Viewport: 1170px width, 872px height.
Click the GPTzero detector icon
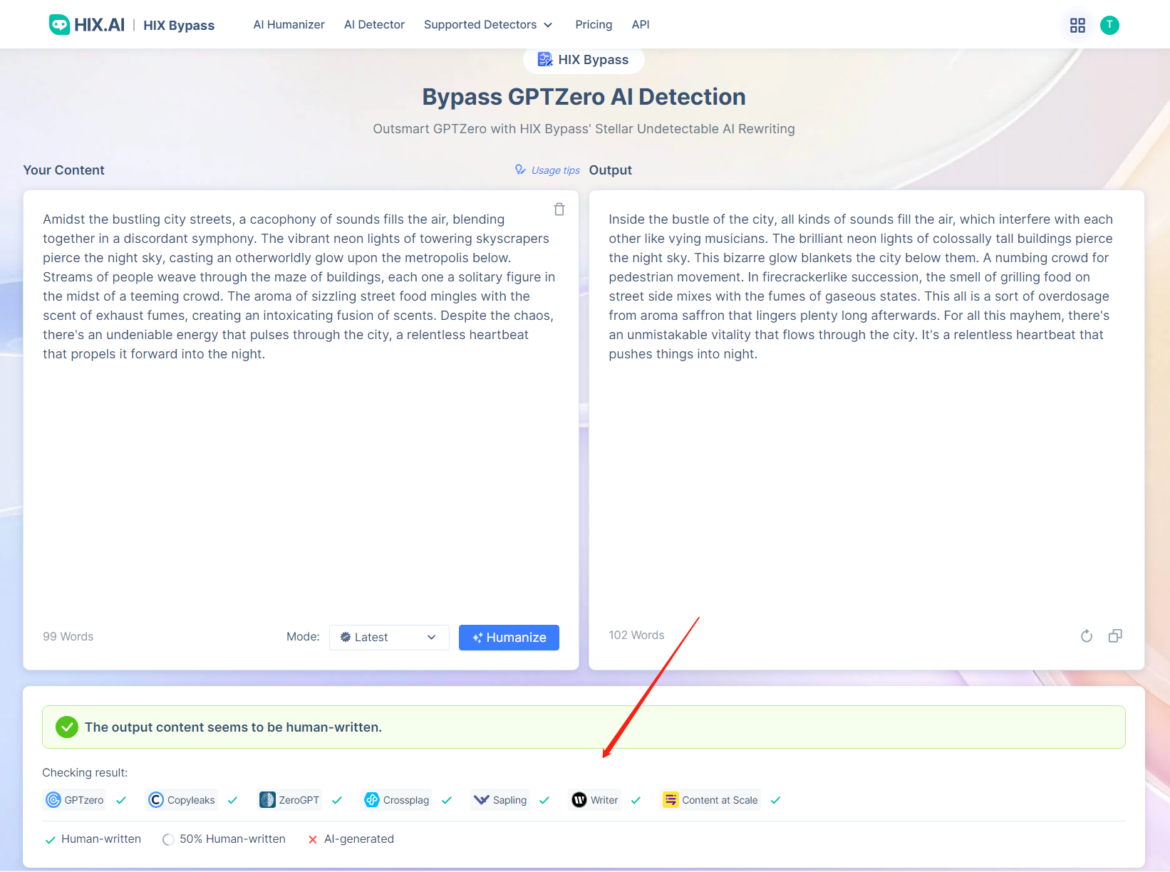tap(54, 800)
